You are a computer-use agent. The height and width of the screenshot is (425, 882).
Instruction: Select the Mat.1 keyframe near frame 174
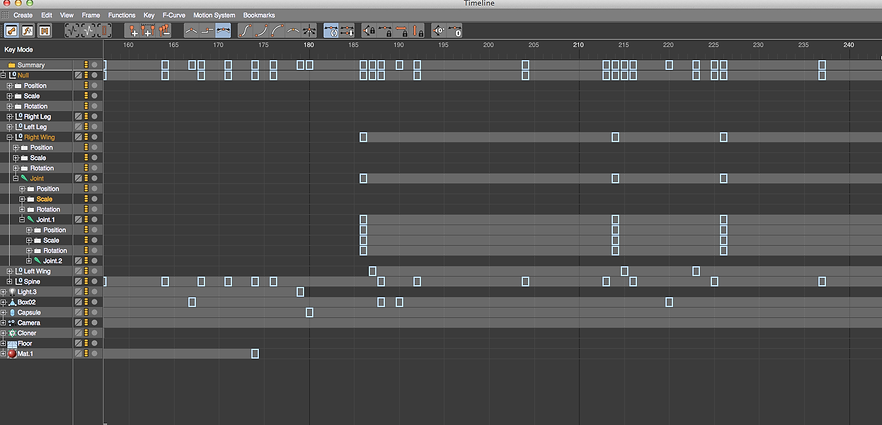(x=255, y=354)
